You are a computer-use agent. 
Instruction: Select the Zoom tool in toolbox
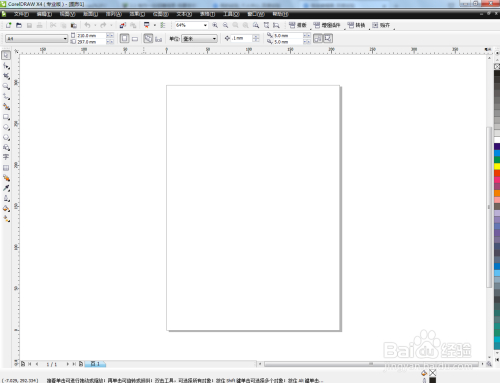pyautogui.click(x=6, y=86)
